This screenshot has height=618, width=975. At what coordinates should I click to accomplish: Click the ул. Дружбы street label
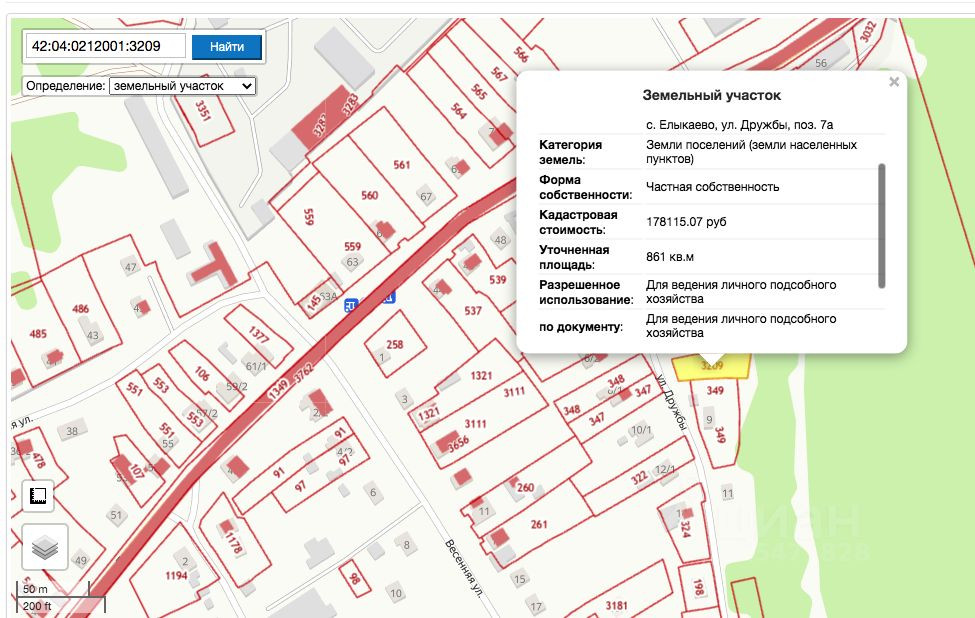(671, 402)
